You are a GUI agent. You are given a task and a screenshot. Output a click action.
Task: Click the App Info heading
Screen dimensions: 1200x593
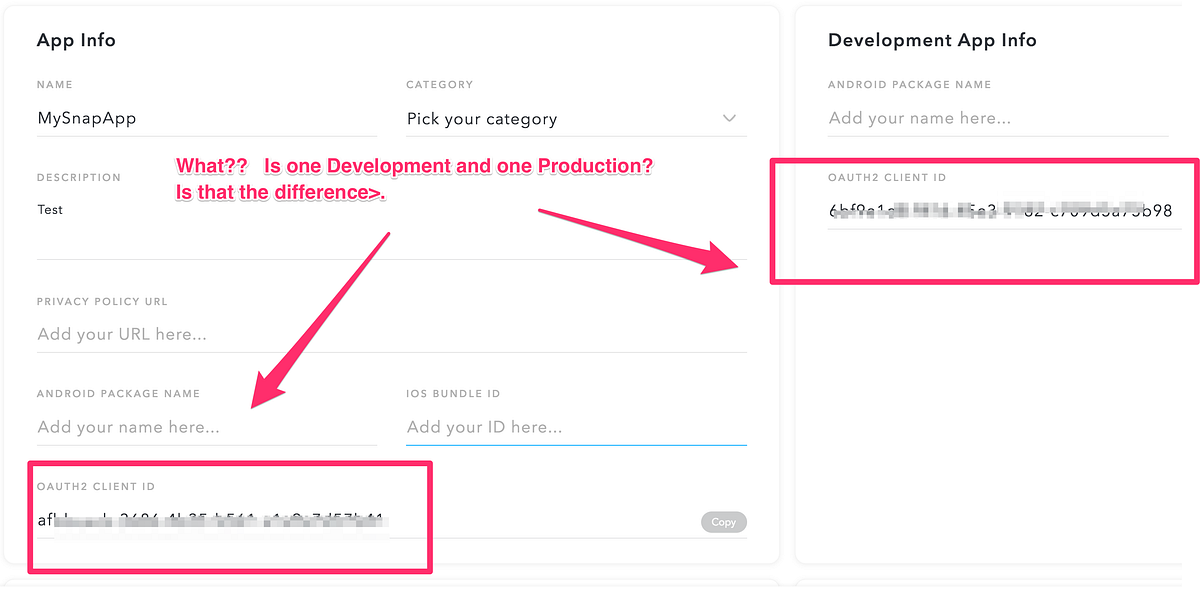tap(76, 41)
